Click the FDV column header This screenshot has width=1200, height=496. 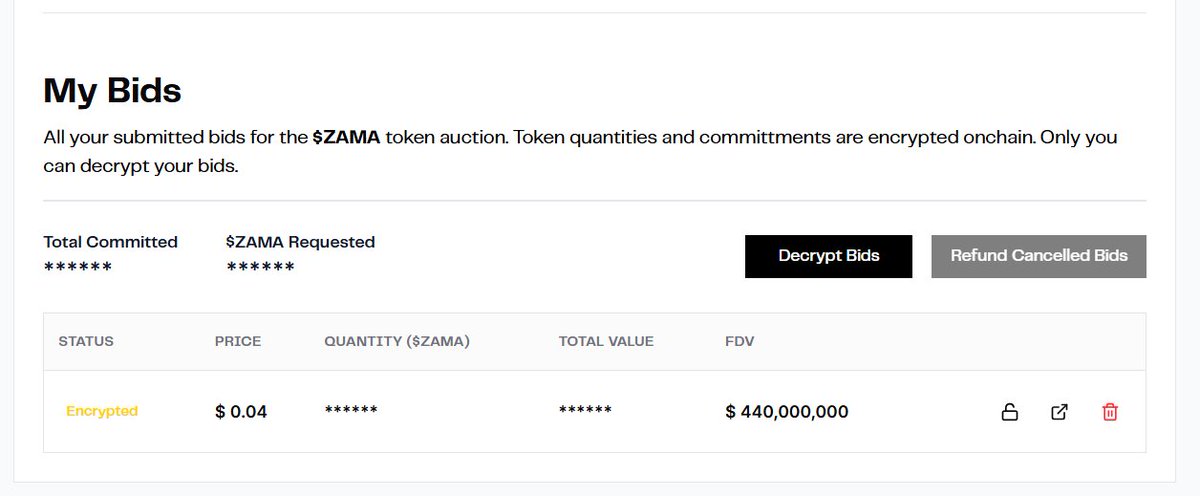(740, 341)
